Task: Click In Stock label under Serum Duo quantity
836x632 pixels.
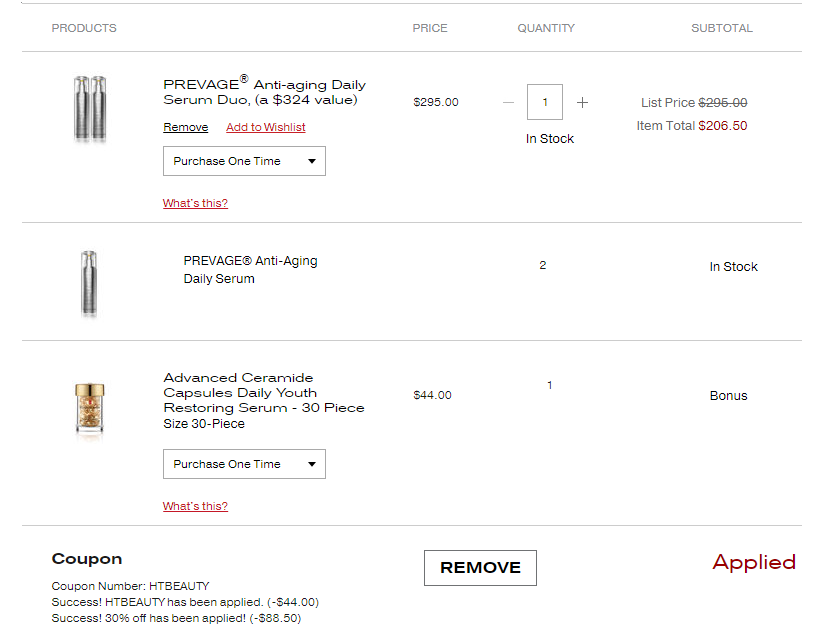Action: tap(550, 139)
